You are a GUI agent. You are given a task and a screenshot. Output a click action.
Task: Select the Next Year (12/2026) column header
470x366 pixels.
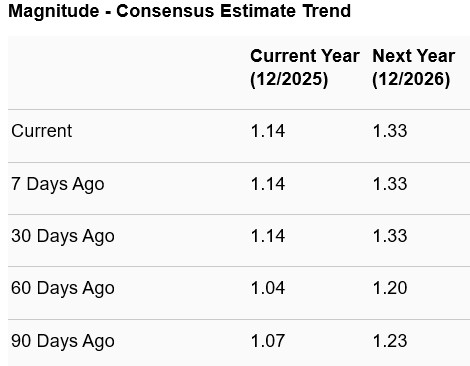tap(413, 67)
